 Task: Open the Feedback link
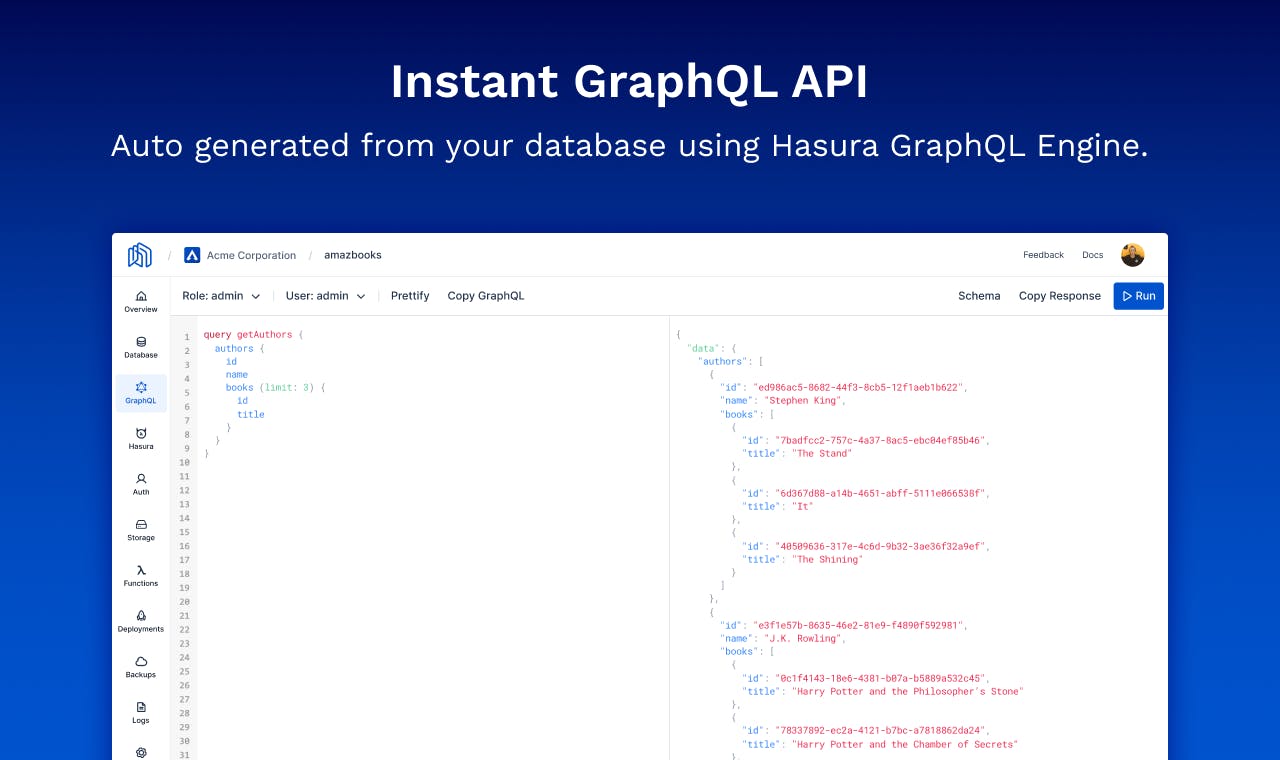pyautogui.click(x=1043, y=255)
